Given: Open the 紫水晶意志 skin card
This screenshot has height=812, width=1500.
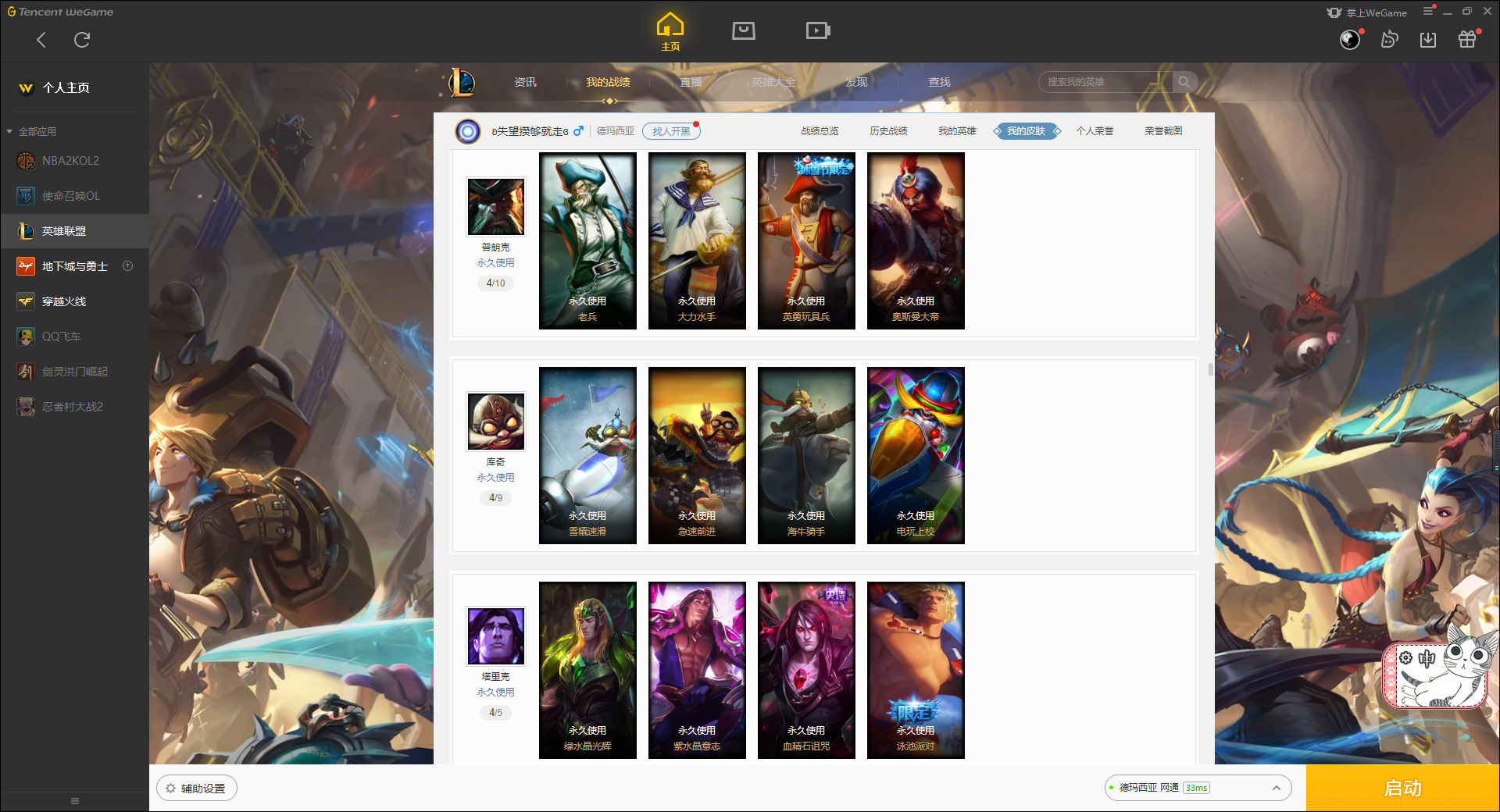Looking at the screenshot, I should click(697, 670).
